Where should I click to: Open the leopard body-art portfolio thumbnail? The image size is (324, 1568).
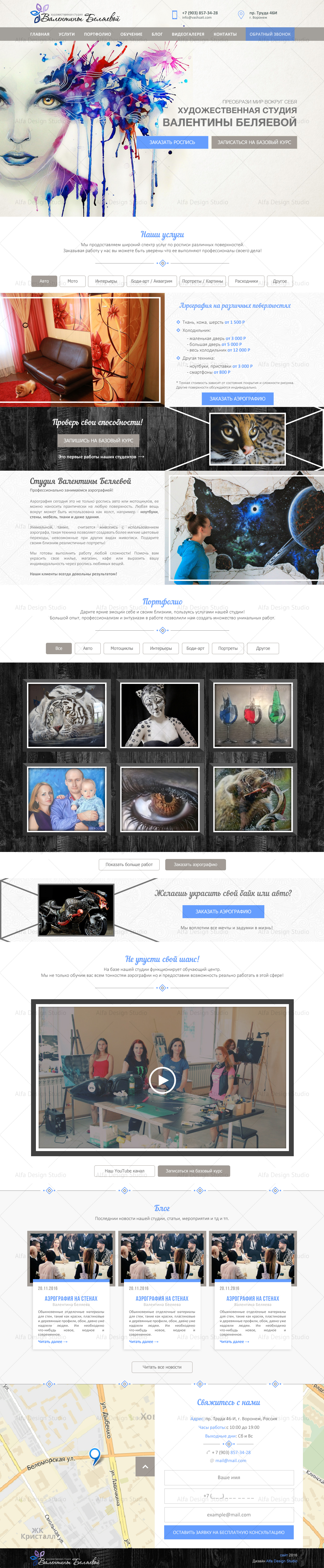[160, 715]
